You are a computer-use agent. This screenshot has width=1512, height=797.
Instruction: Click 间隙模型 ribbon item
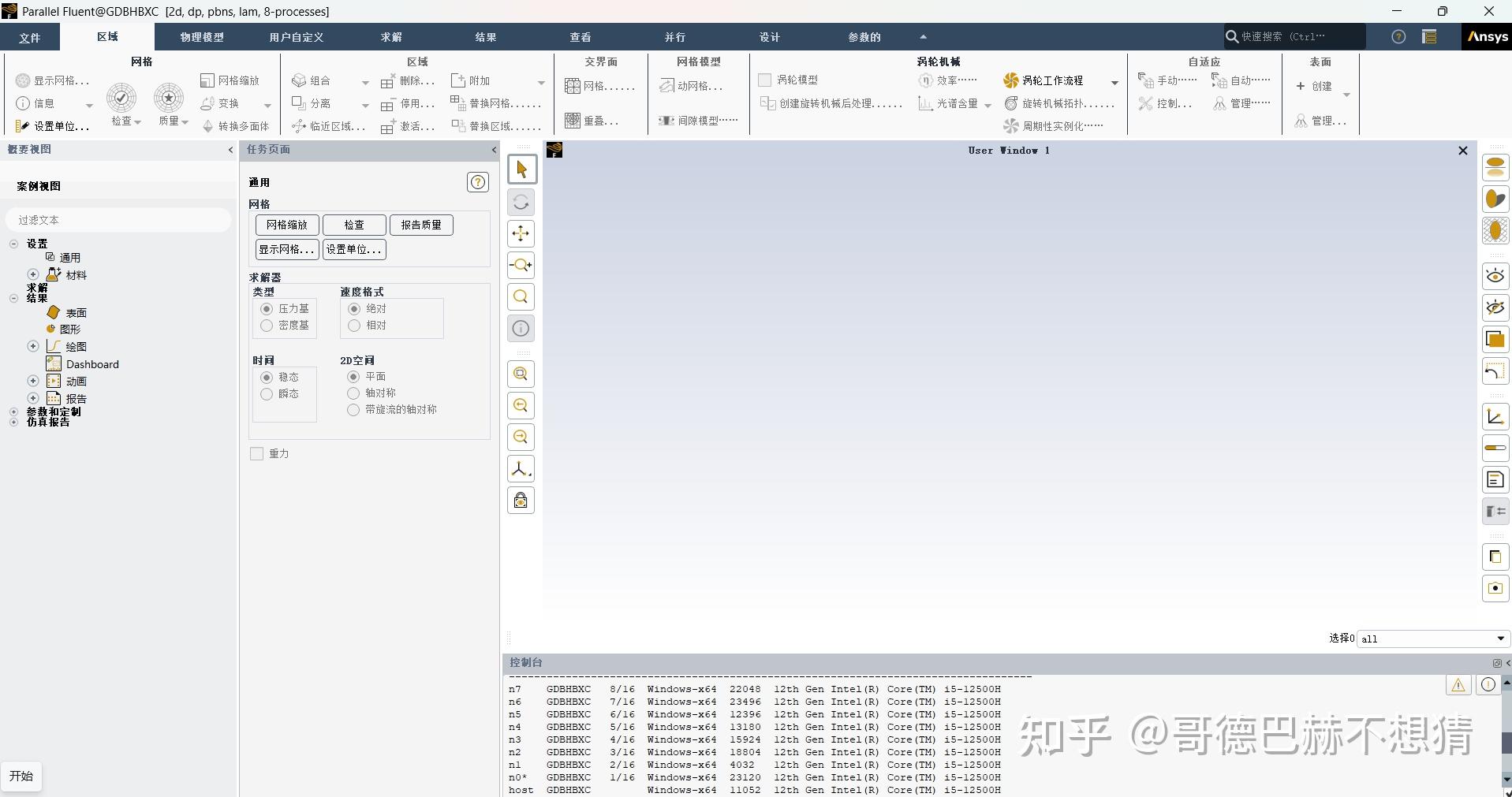point(698,121)
